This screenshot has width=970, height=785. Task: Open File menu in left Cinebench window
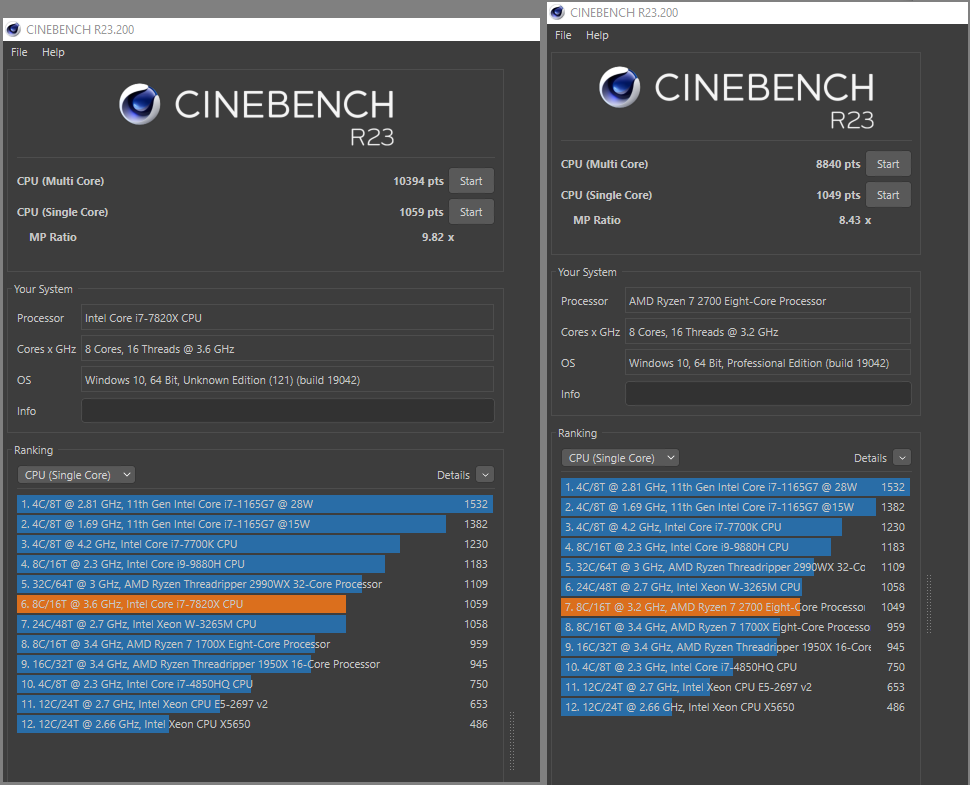click(x=19, y=52)
